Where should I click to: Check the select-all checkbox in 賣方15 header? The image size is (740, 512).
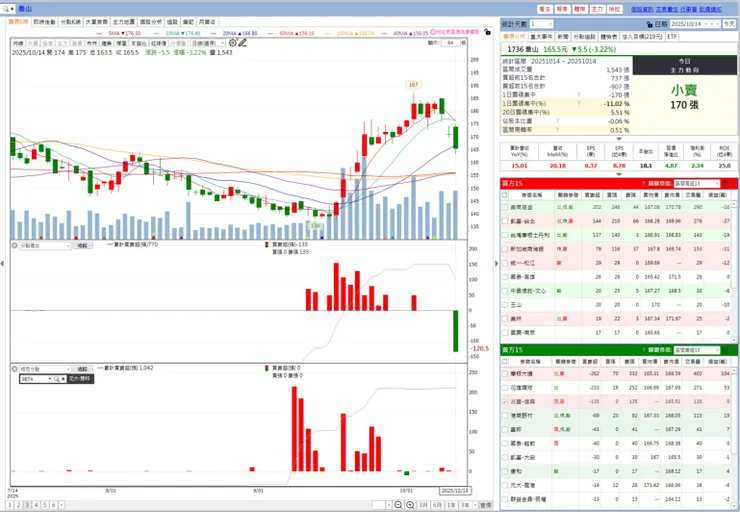click(505, 361)
